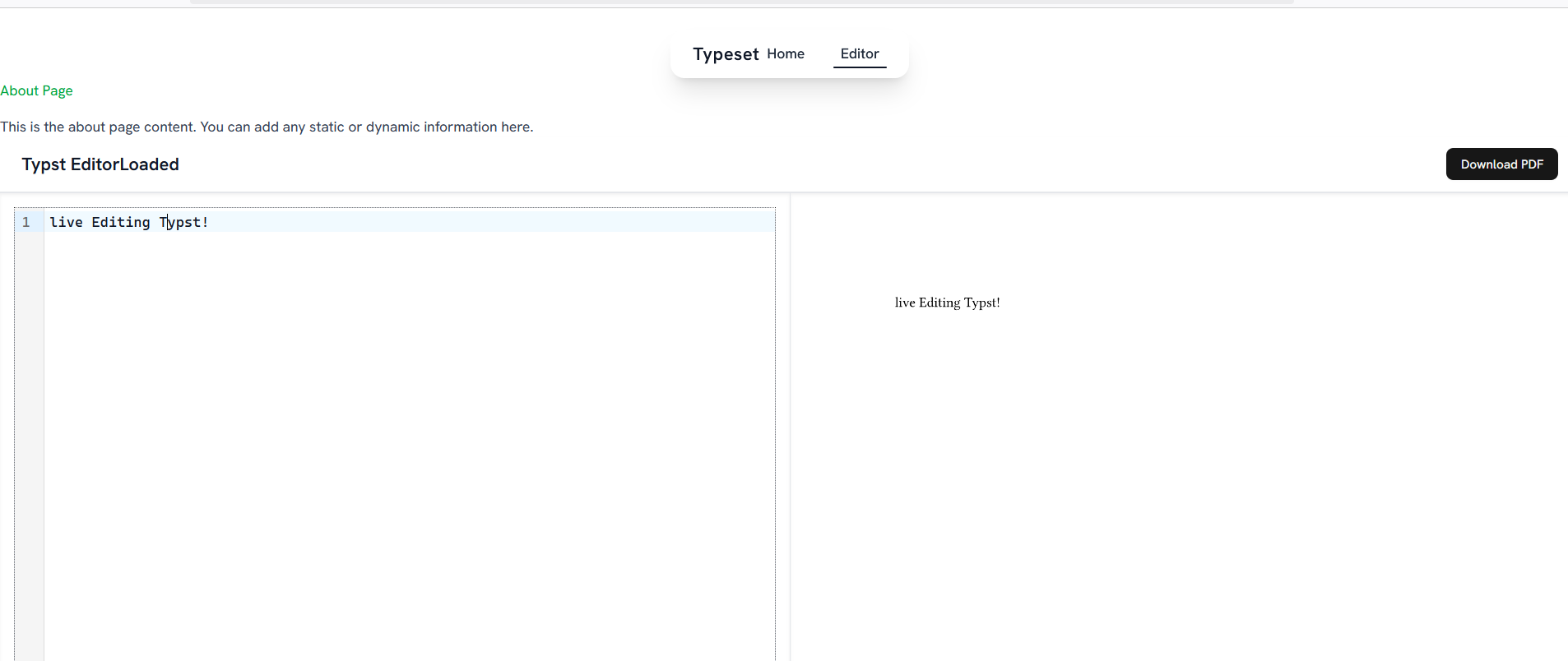Click "Typst!" in the code editor line
Image resolution: width=1568 pixels, height=661 pixels.
[184, 222]
